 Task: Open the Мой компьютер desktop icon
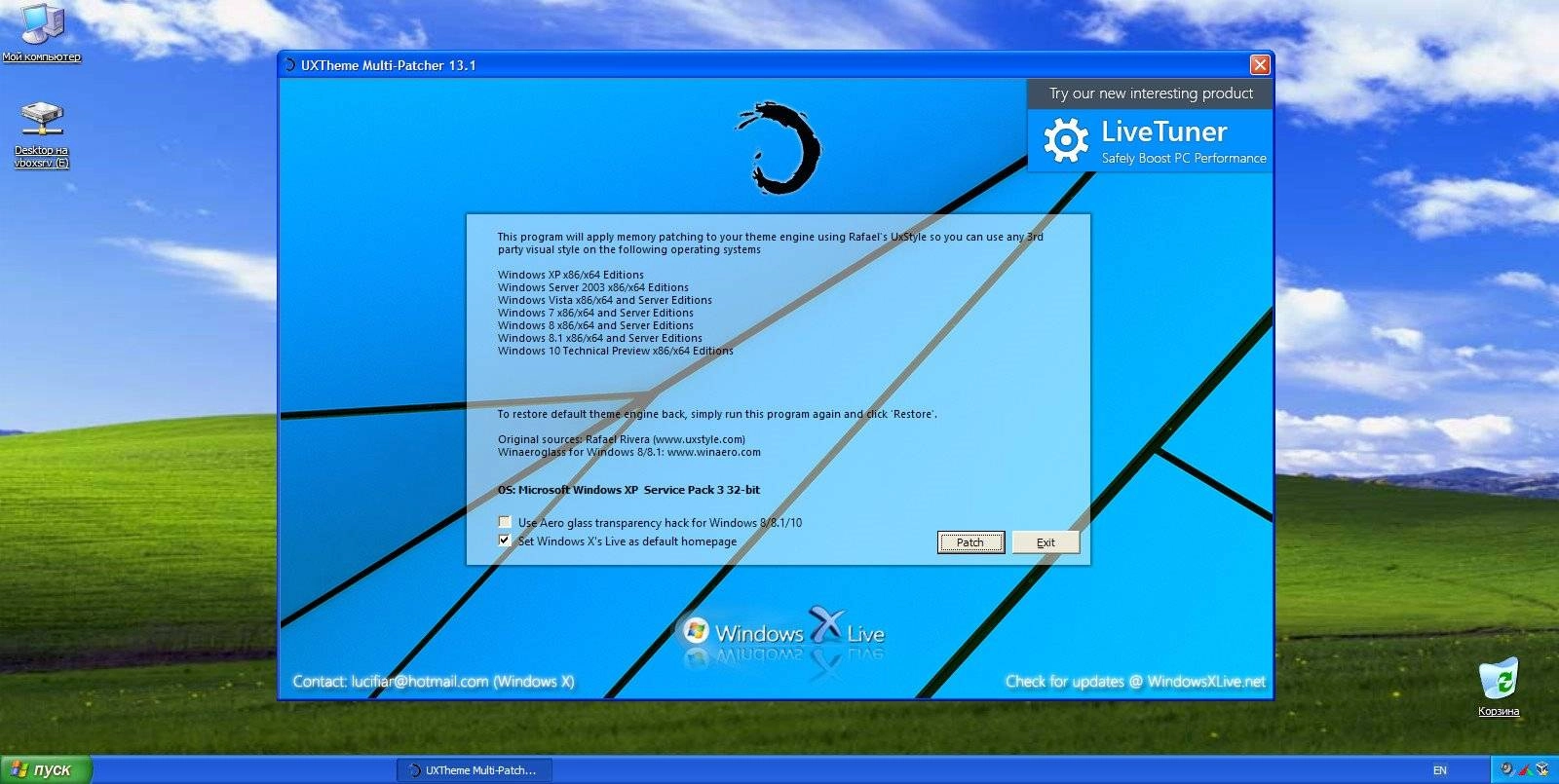coord(41,33)
